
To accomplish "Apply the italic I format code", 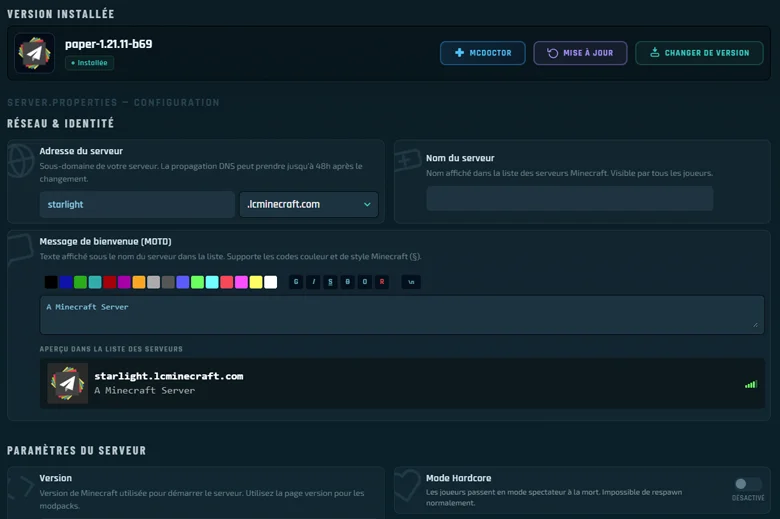I will 313,282.
